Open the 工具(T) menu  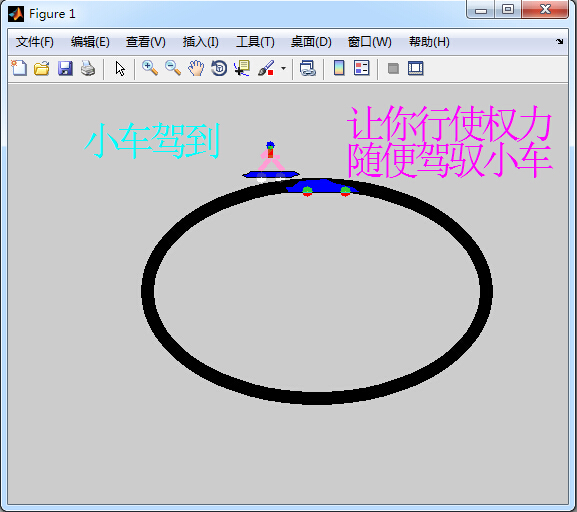coord(255,42)
